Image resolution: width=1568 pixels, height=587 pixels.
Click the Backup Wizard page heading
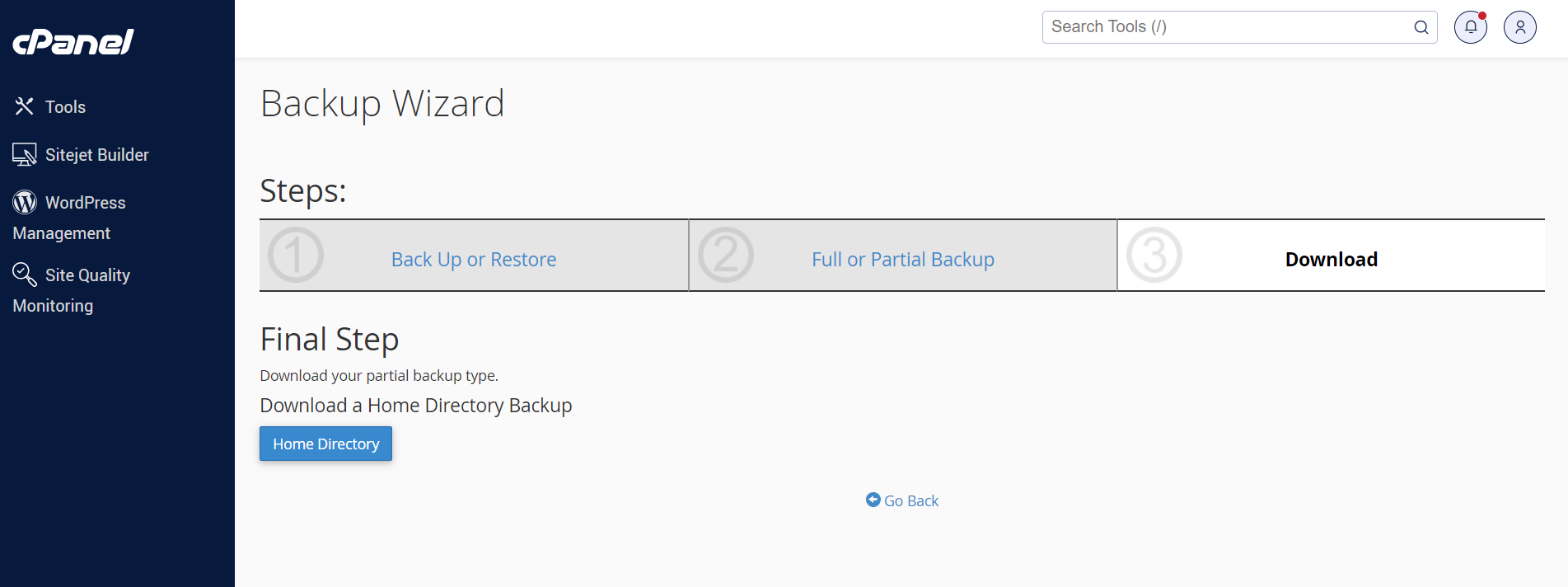[382, 104]
